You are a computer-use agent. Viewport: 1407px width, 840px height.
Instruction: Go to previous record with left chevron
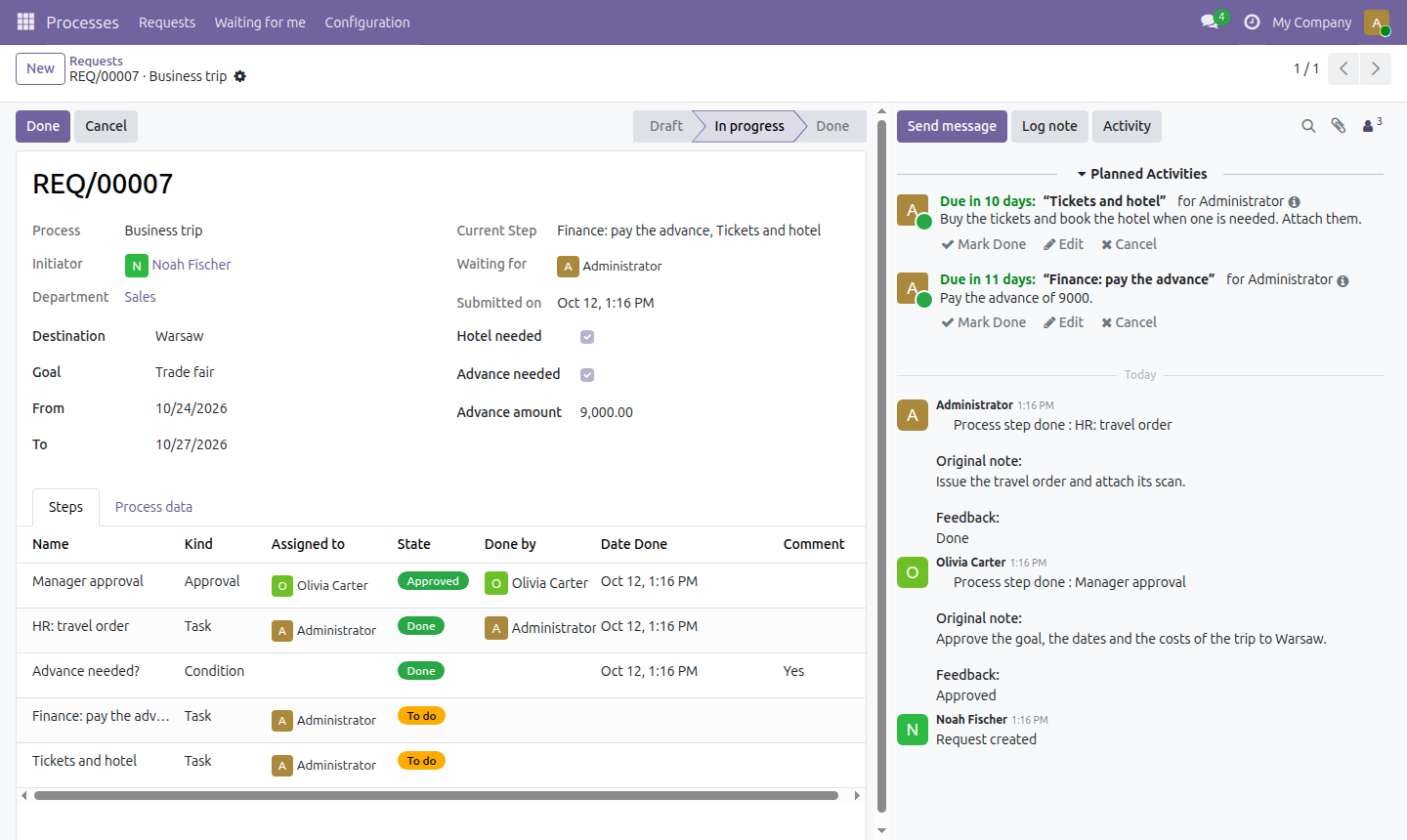pos(1343,68)
